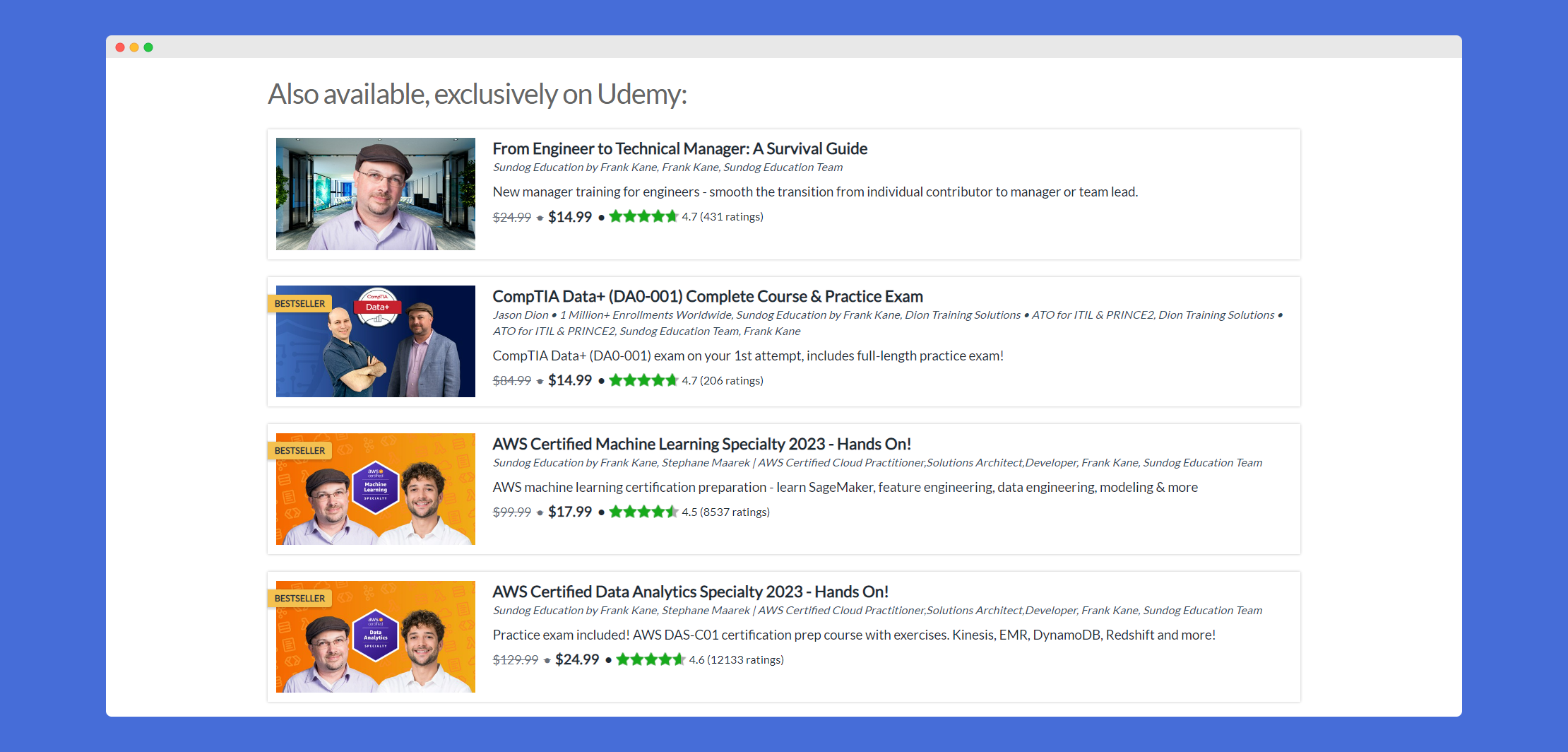Click the 4.7 (431 ratings) text
1568x752 pixels.
click(723, 216)
